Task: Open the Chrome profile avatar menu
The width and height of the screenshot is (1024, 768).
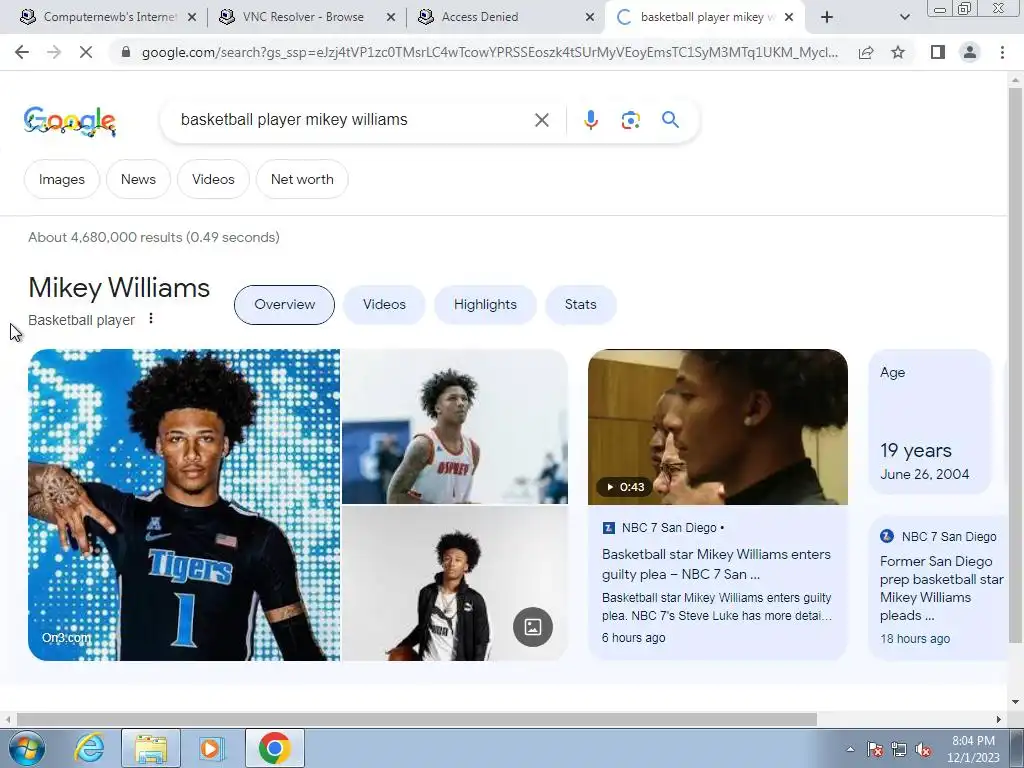Action: (x=970, y=52)
